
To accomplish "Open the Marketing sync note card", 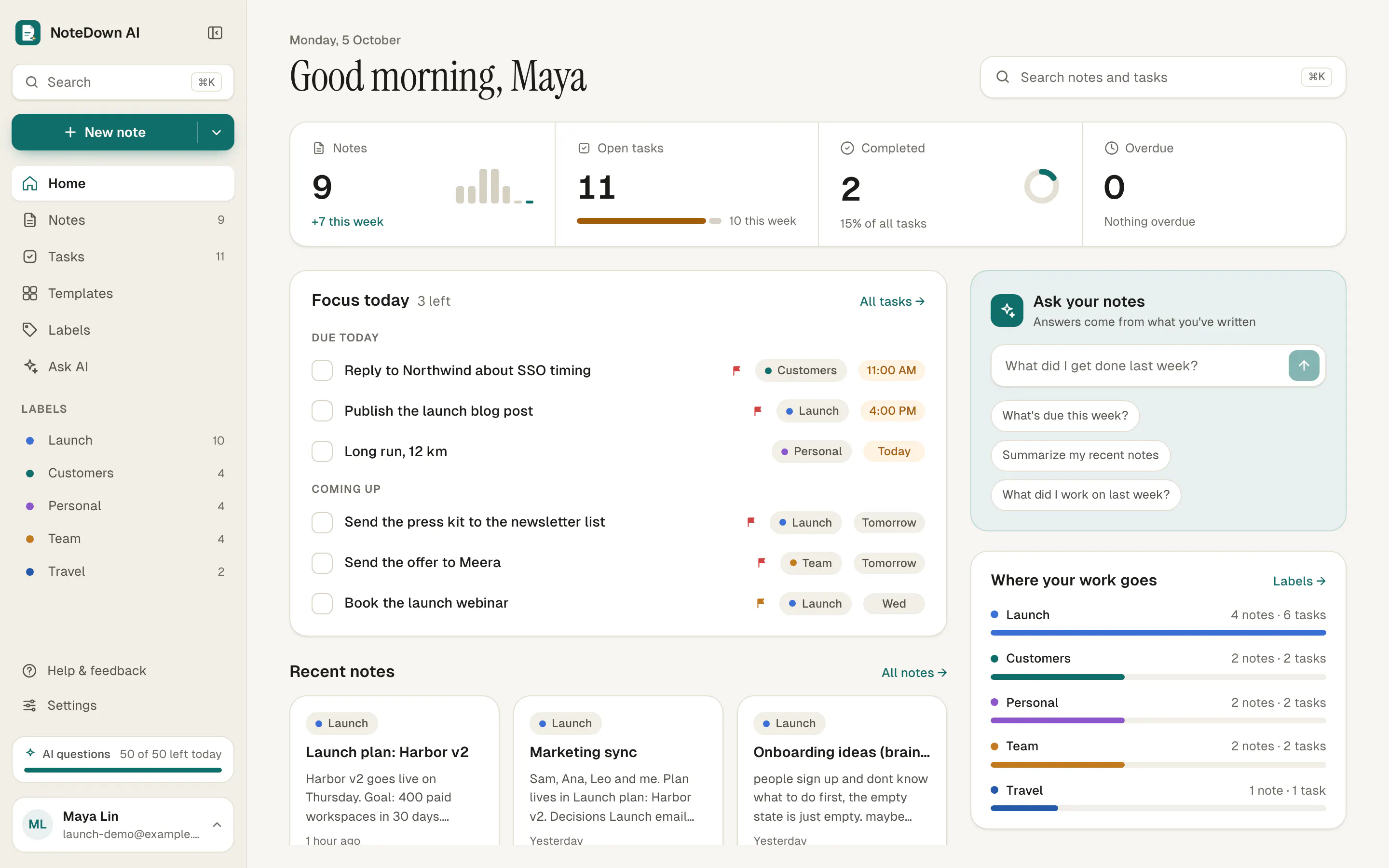I will tap(618, 771).
